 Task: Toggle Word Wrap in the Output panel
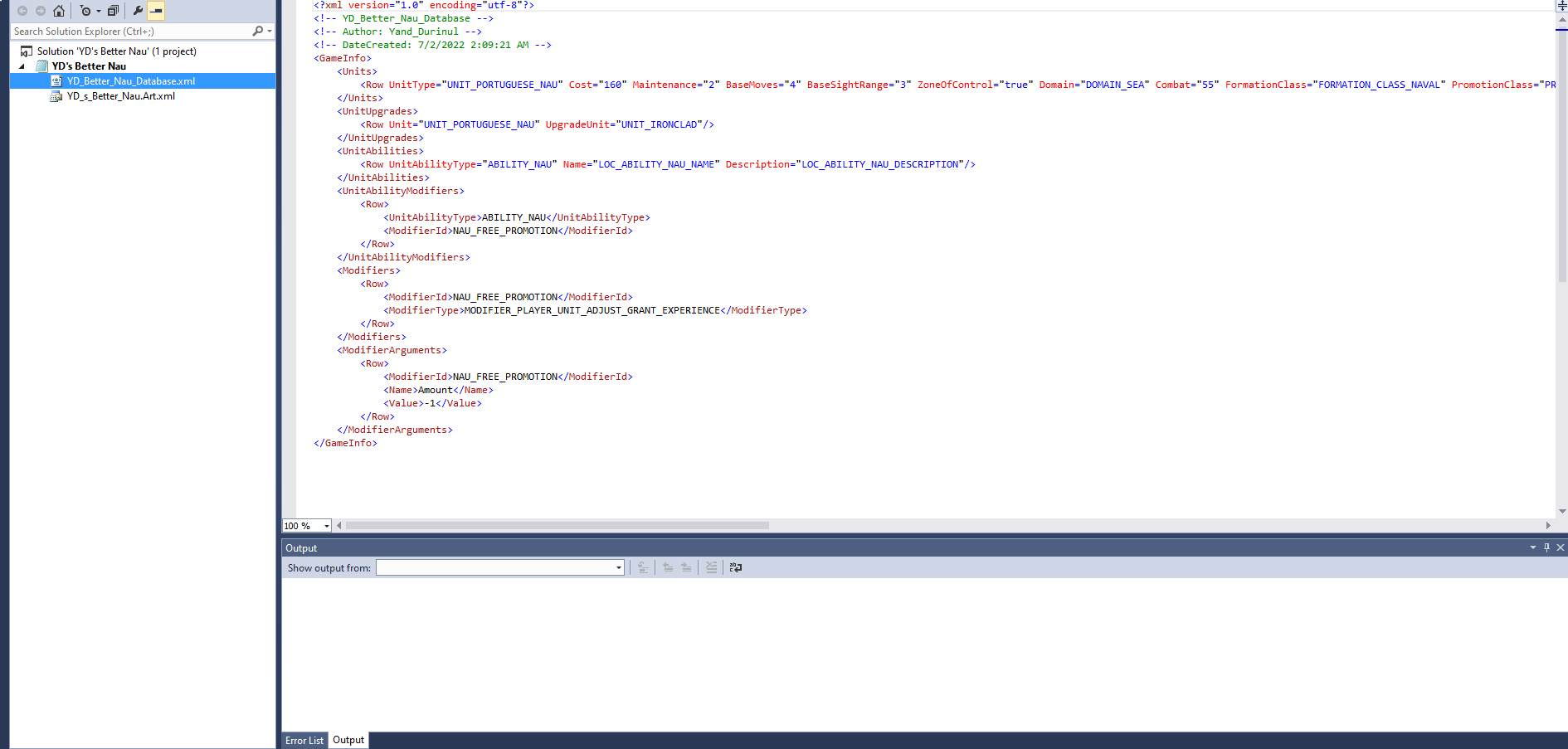point(736,567)
